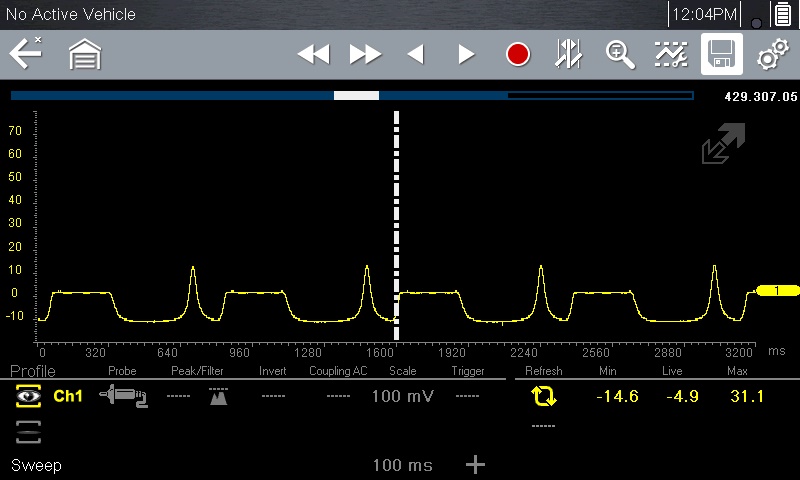
Task: Click the dashed vertical cursor line
Action: (x=396, y=225)
